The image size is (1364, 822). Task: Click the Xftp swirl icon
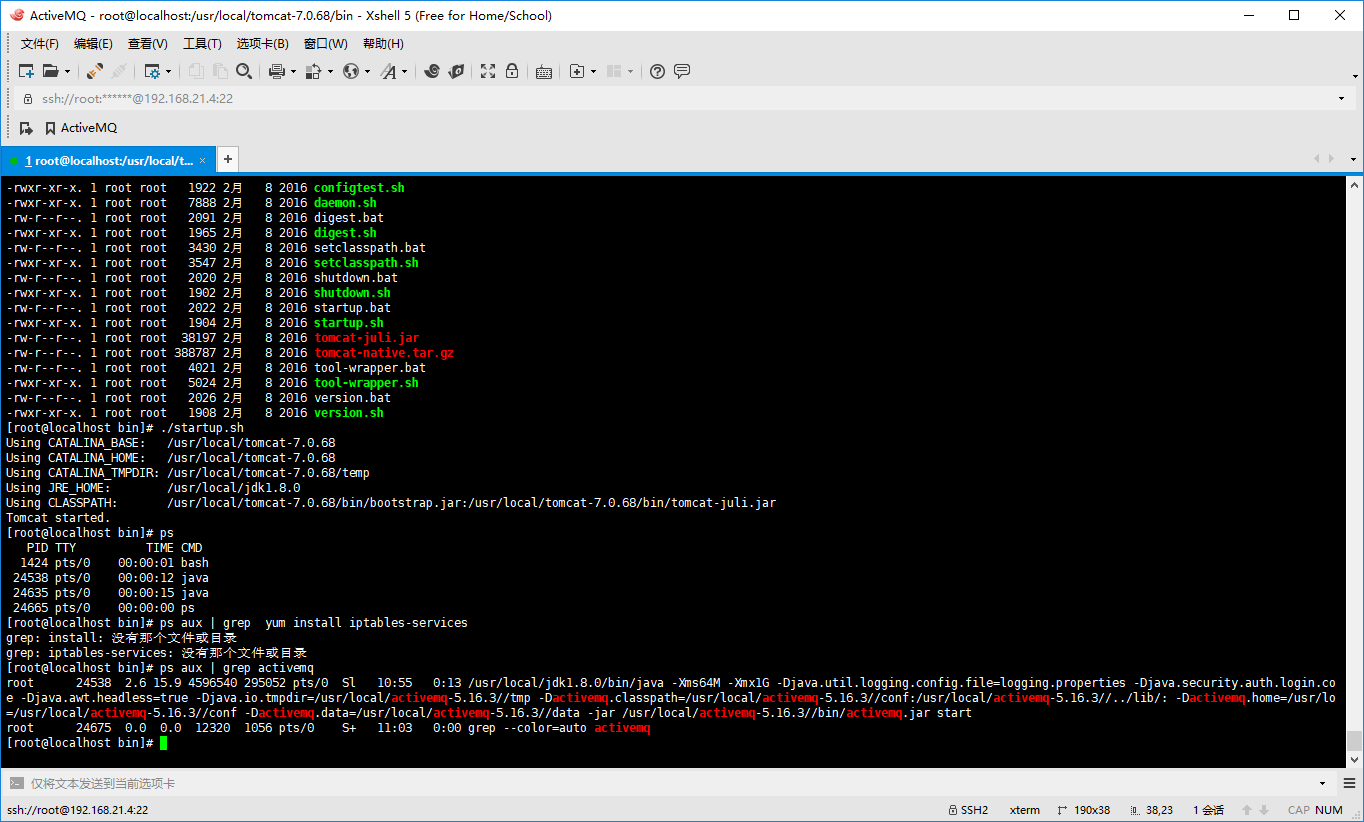click(432, 71)
